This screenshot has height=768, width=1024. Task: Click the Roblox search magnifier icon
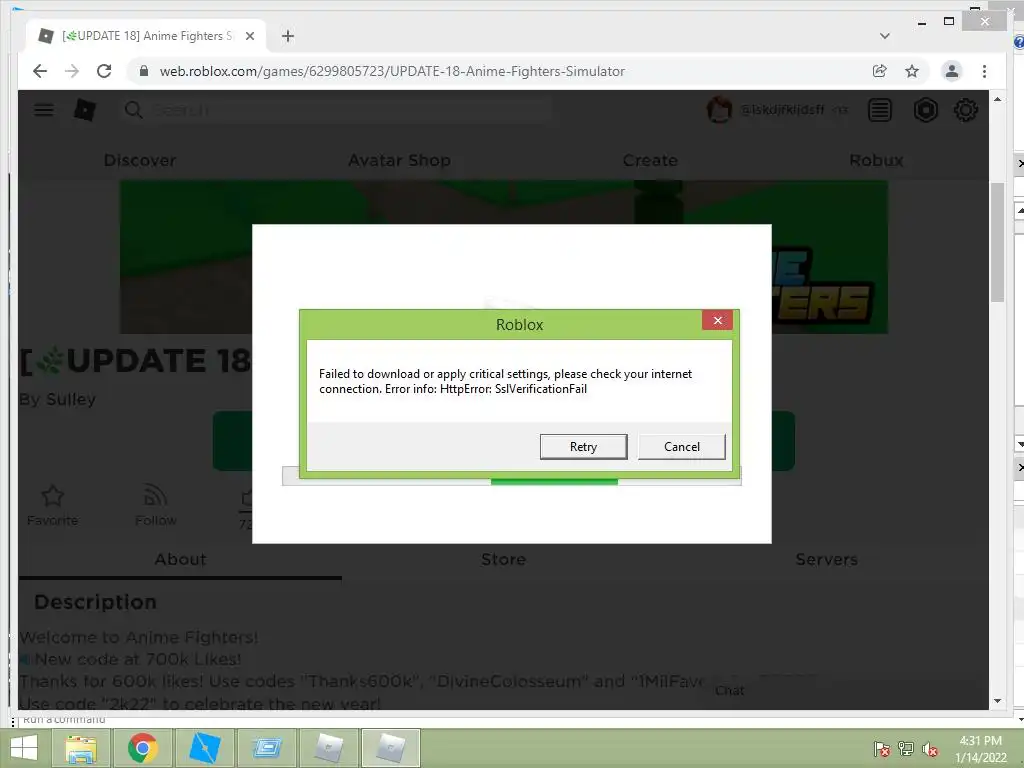pos(133,110)
